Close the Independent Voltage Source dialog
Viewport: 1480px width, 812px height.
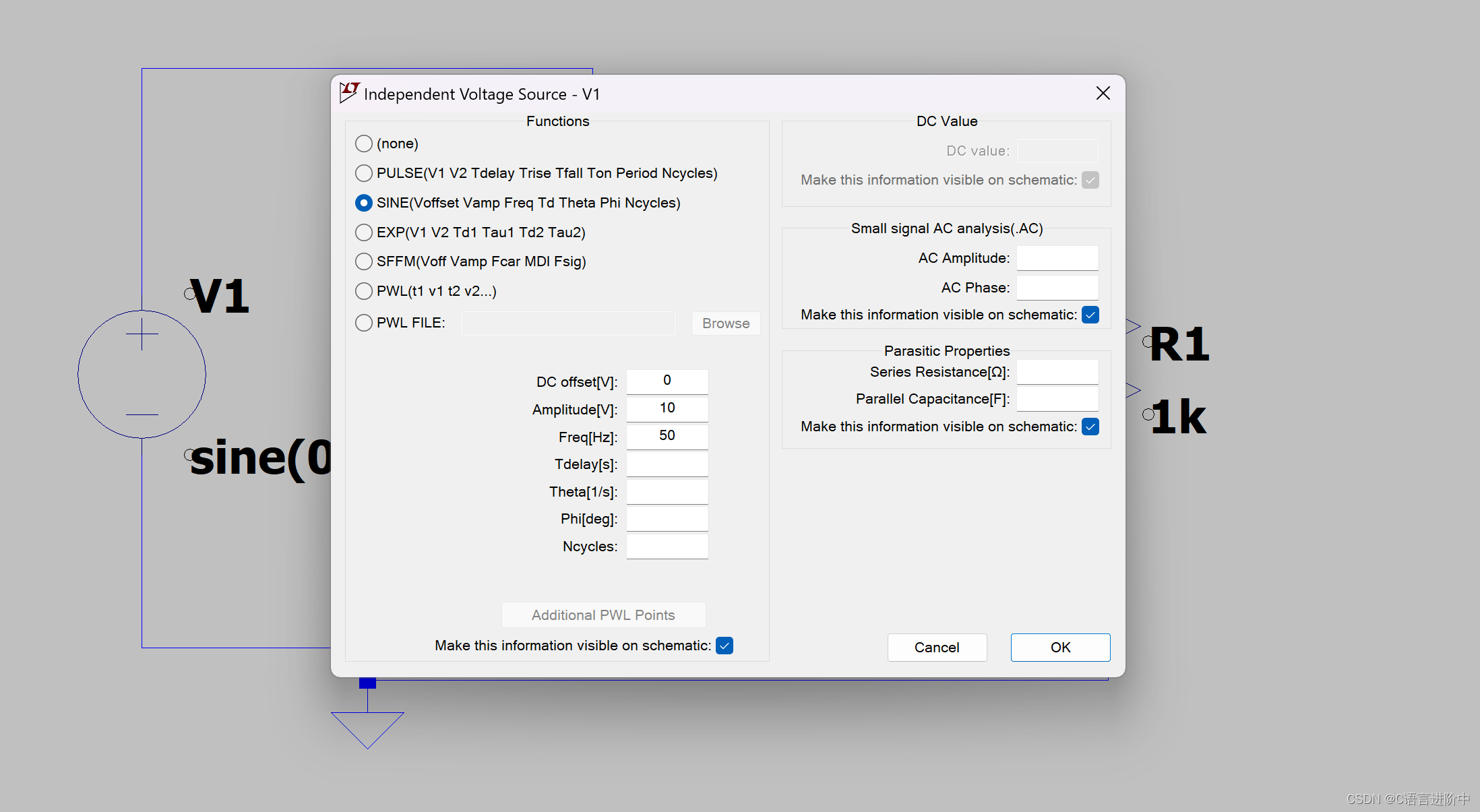1103,93
